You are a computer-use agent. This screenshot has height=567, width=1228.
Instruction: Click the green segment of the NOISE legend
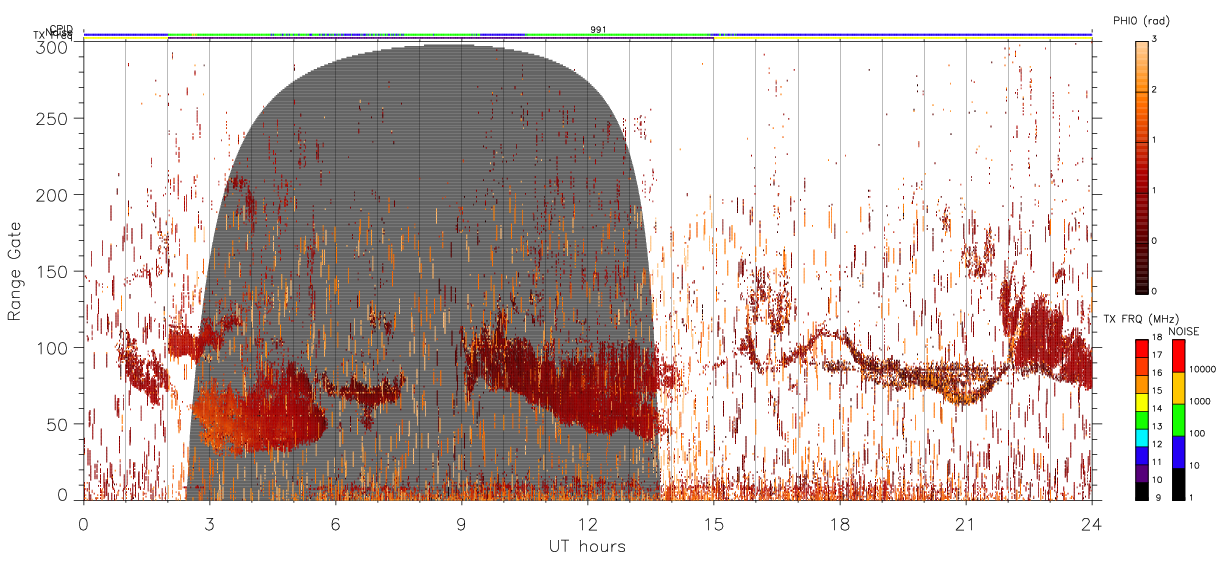(x=1178, y=420)
